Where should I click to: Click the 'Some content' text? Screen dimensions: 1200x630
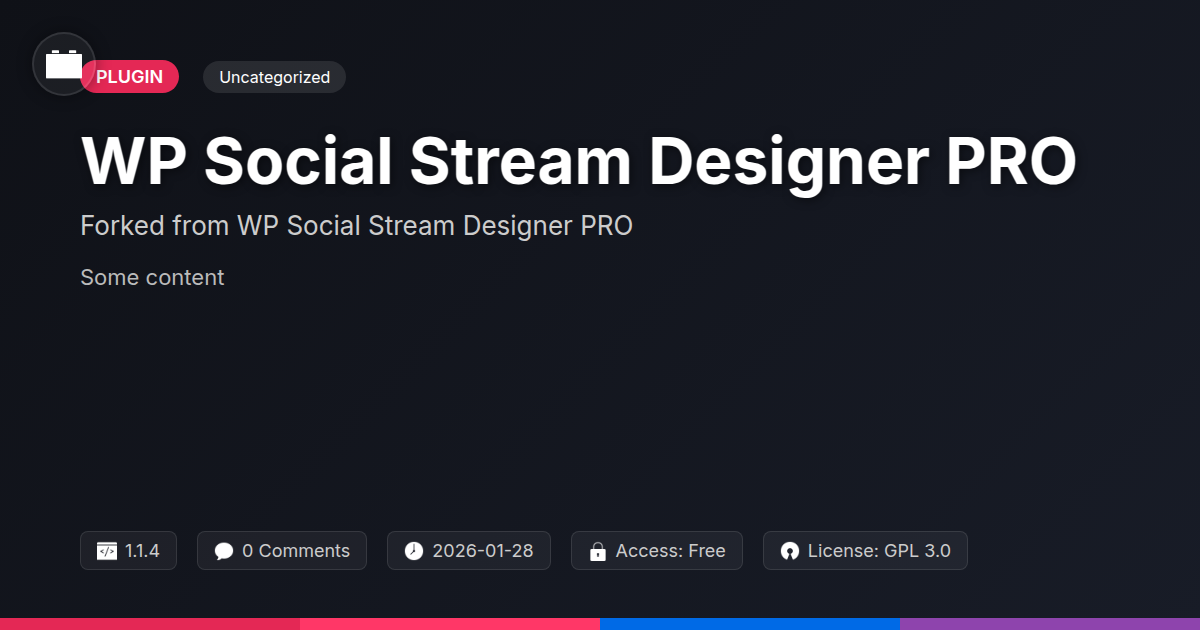click(152, 277)
